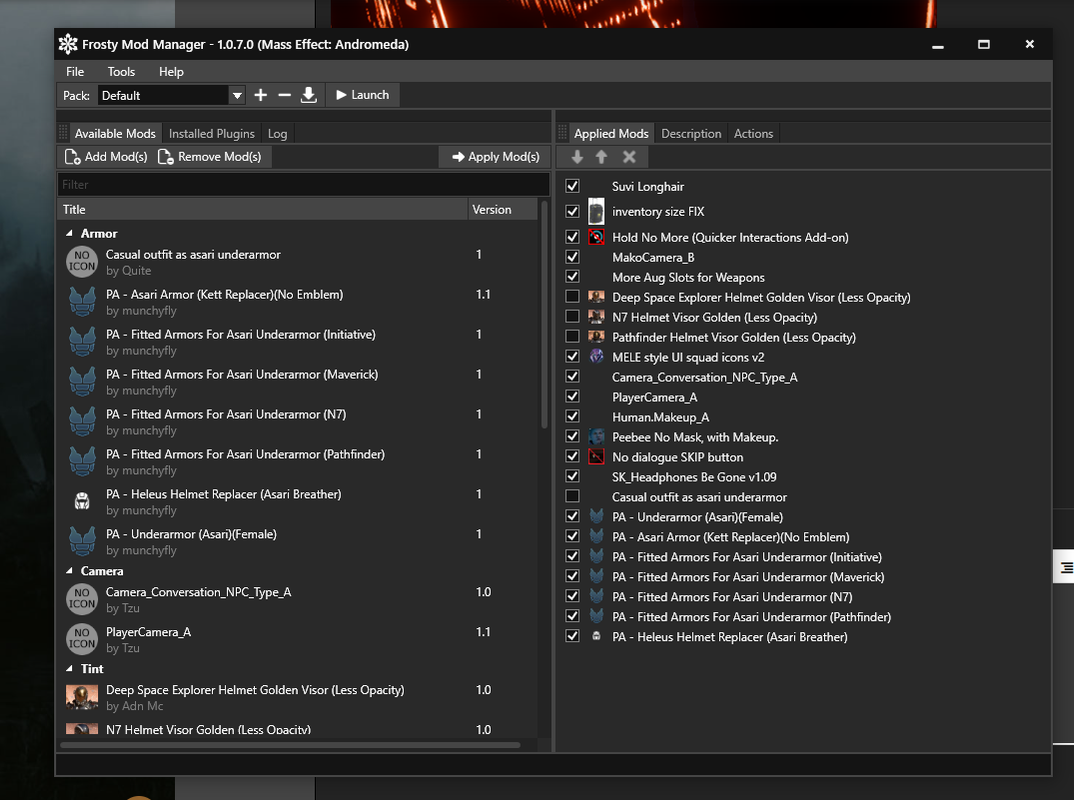The image size is (1074, 800).
Task: Click the available mods horizontal scrollbar
Action: [290, 745]
